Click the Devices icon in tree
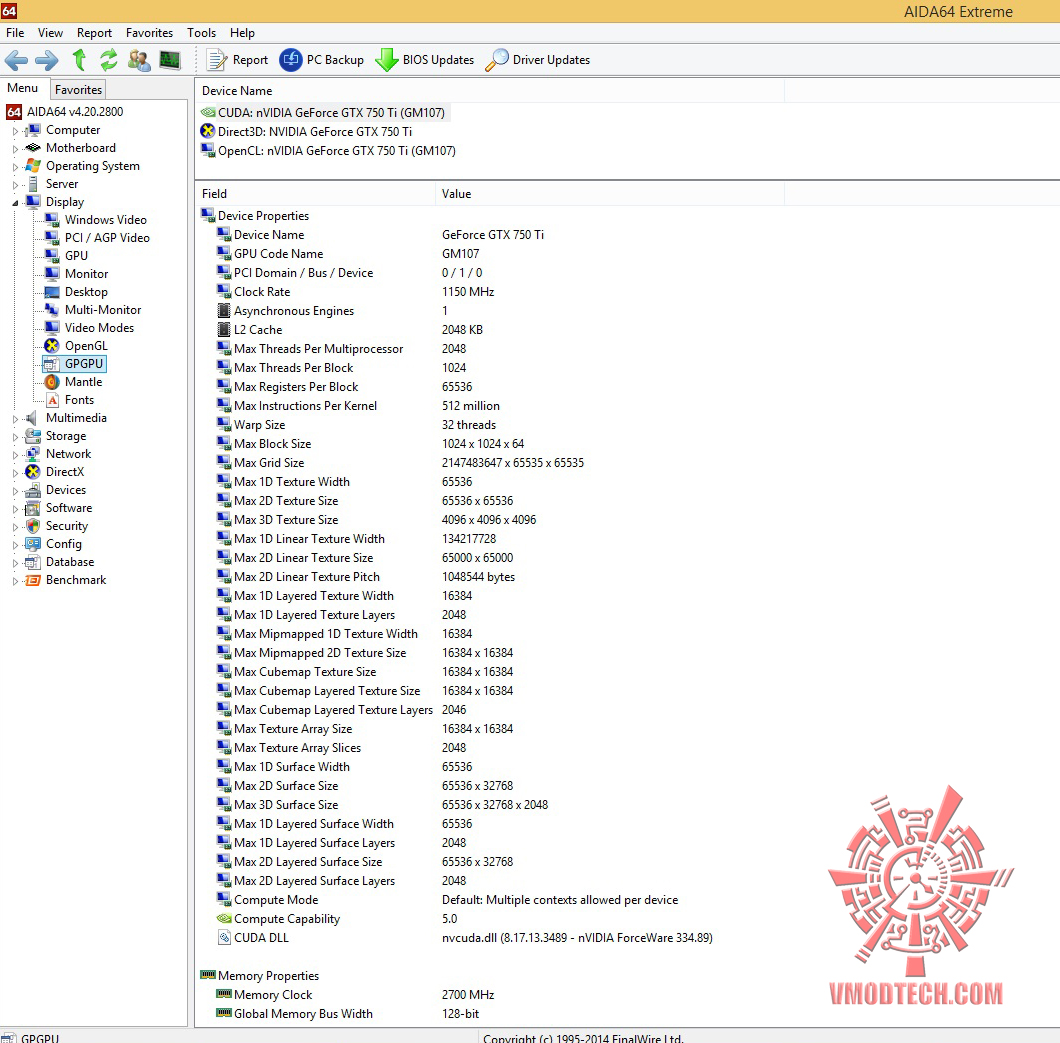 (32, 490)
